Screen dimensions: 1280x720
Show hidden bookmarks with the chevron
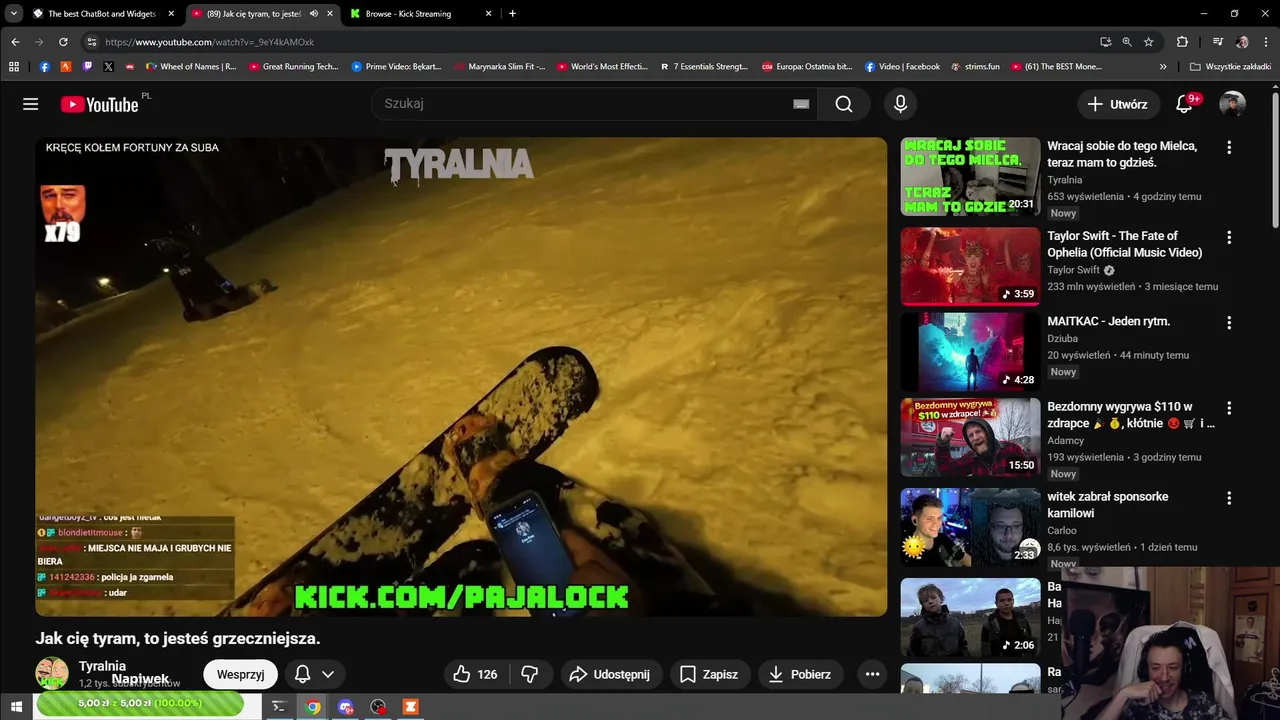(x=1163, y=67)
